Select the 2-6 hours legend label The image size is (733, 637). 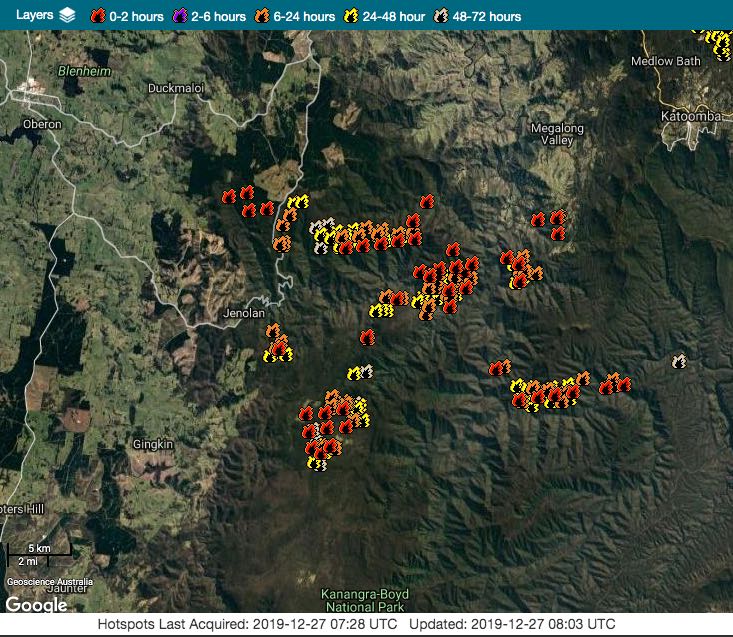(x=218, y=17)
